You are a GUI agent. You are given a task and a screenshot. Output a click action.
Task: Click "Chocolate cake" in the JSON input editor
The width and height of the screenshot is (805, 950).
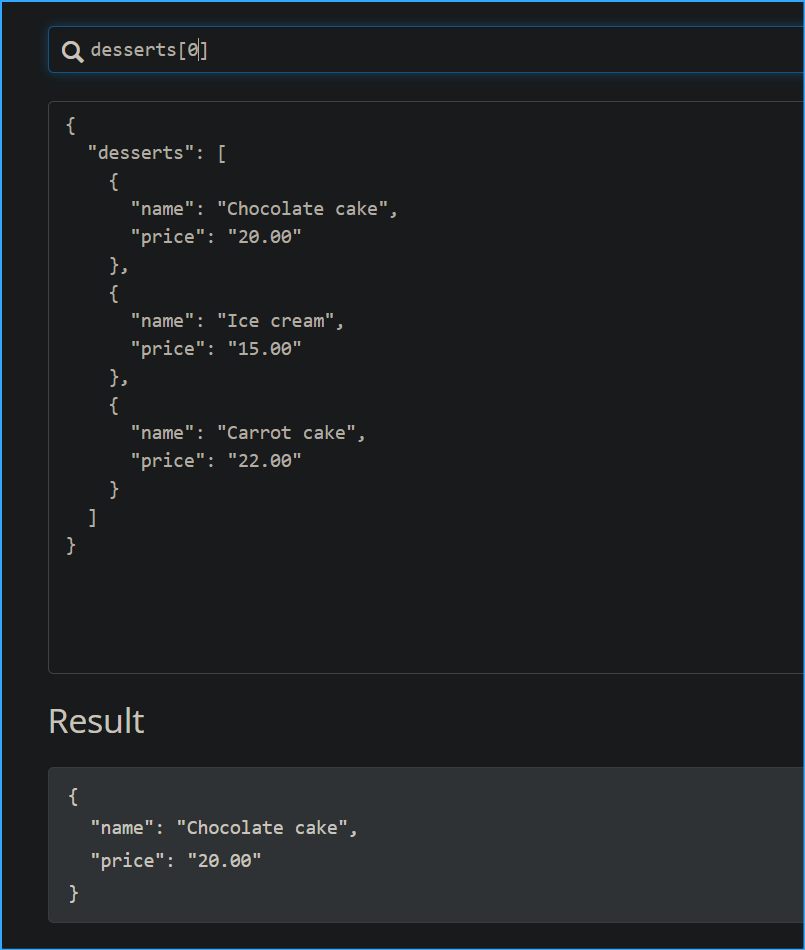pos(303,209)
